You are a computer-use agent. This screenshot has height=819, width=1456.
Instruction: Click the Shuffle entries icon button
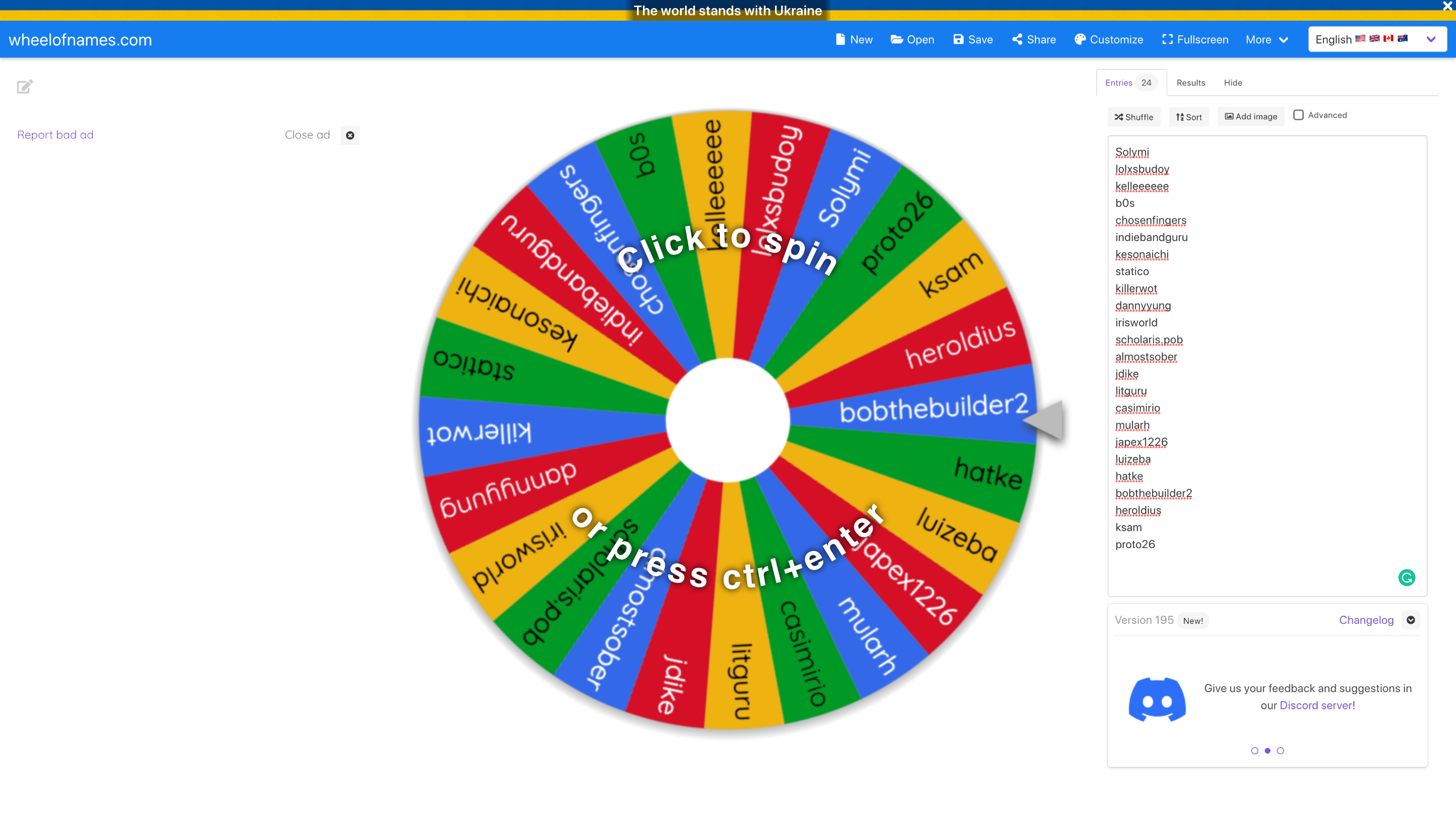click(1133, 117)
